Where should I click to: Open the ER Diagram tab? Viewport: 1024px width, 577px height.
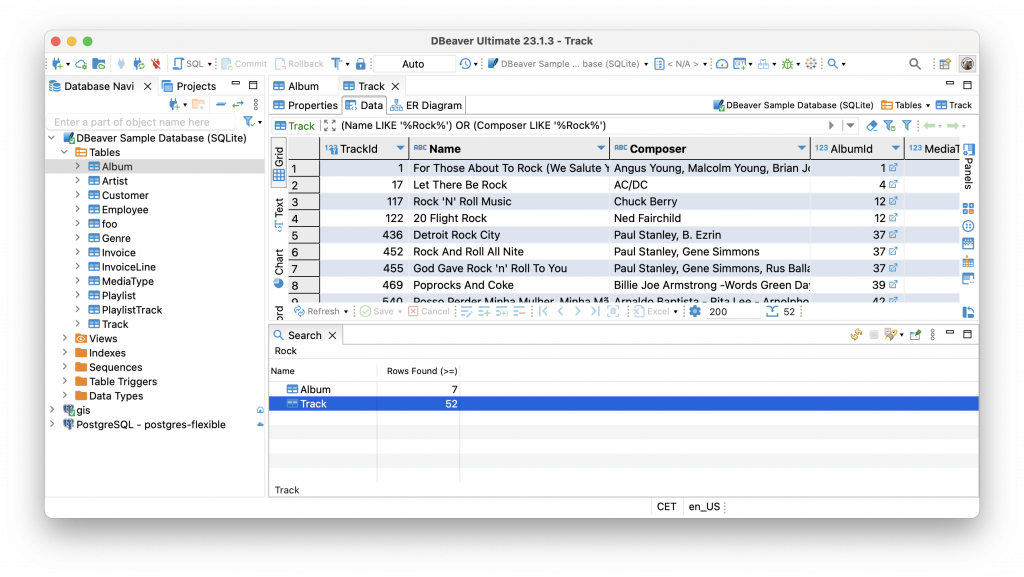(426, 105)
